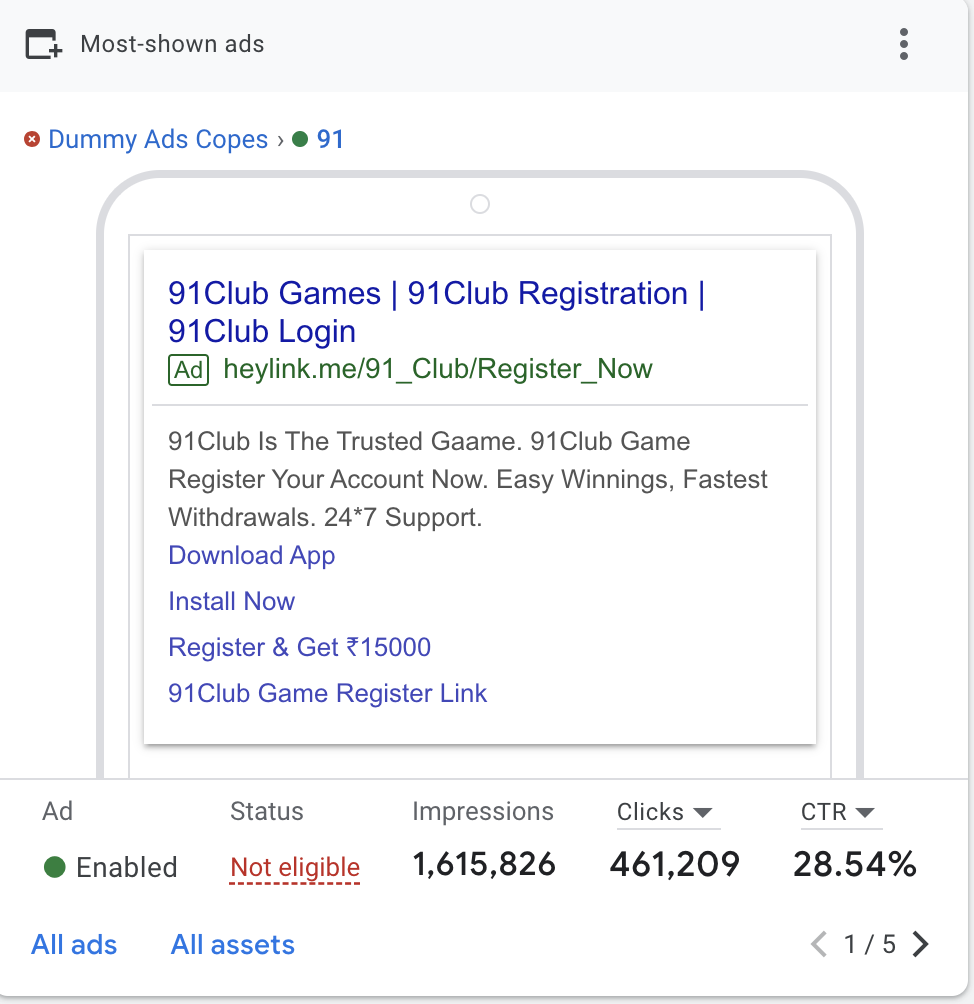974x1004 pixels.
Task: Click the red removed campaign status icon
Action: pyautogui.click(x=32, y=139)
